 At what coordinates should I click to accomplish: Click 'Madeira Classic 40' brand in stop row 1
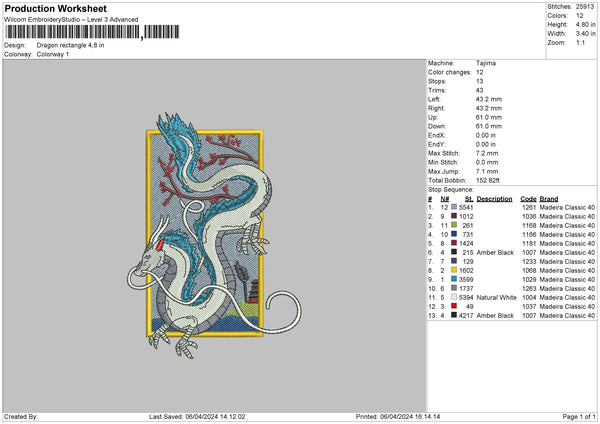coord(567,207)
